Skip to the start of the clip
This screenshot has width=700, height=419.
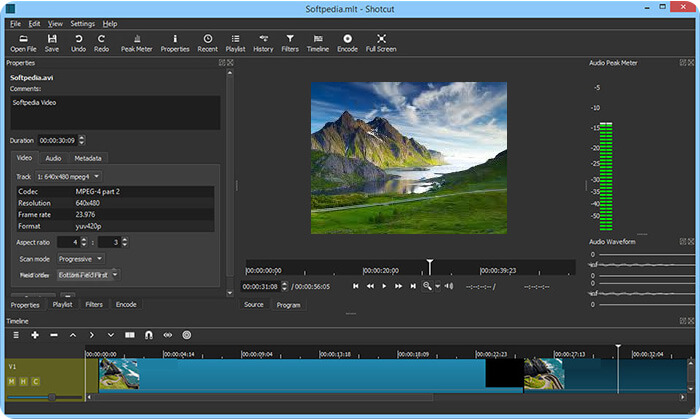pos(356,286)
